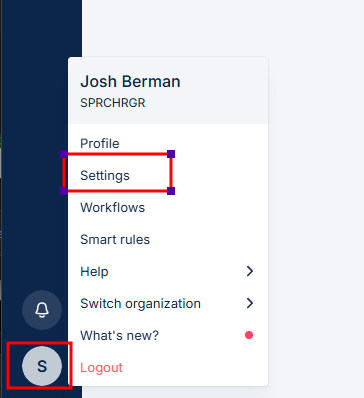The image size is (364, 398).
Task: Click the red dot beside What's new
Action: pos(249,335)
